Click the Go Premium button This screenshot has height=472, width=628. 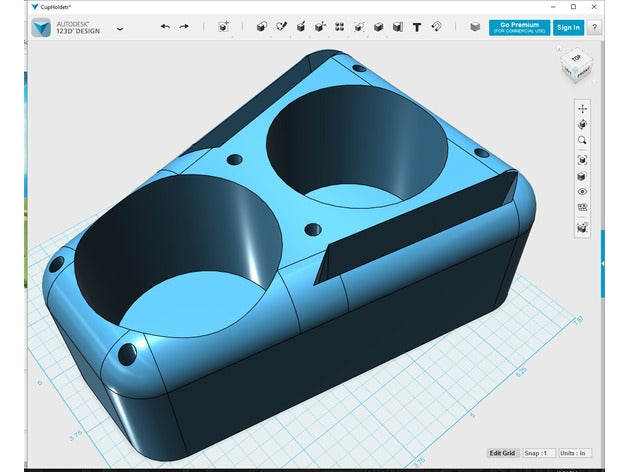point(519,28)
